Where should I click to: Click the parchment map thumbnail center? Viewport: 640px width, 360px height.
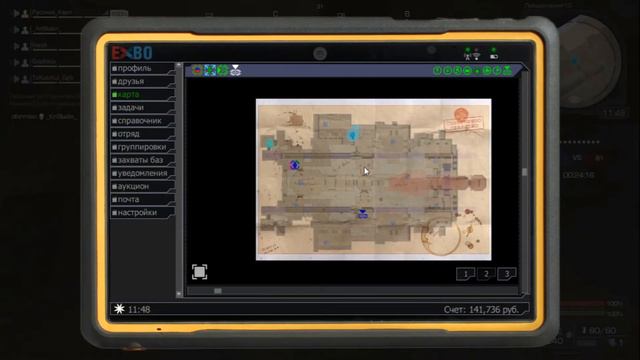pos(373,179)
